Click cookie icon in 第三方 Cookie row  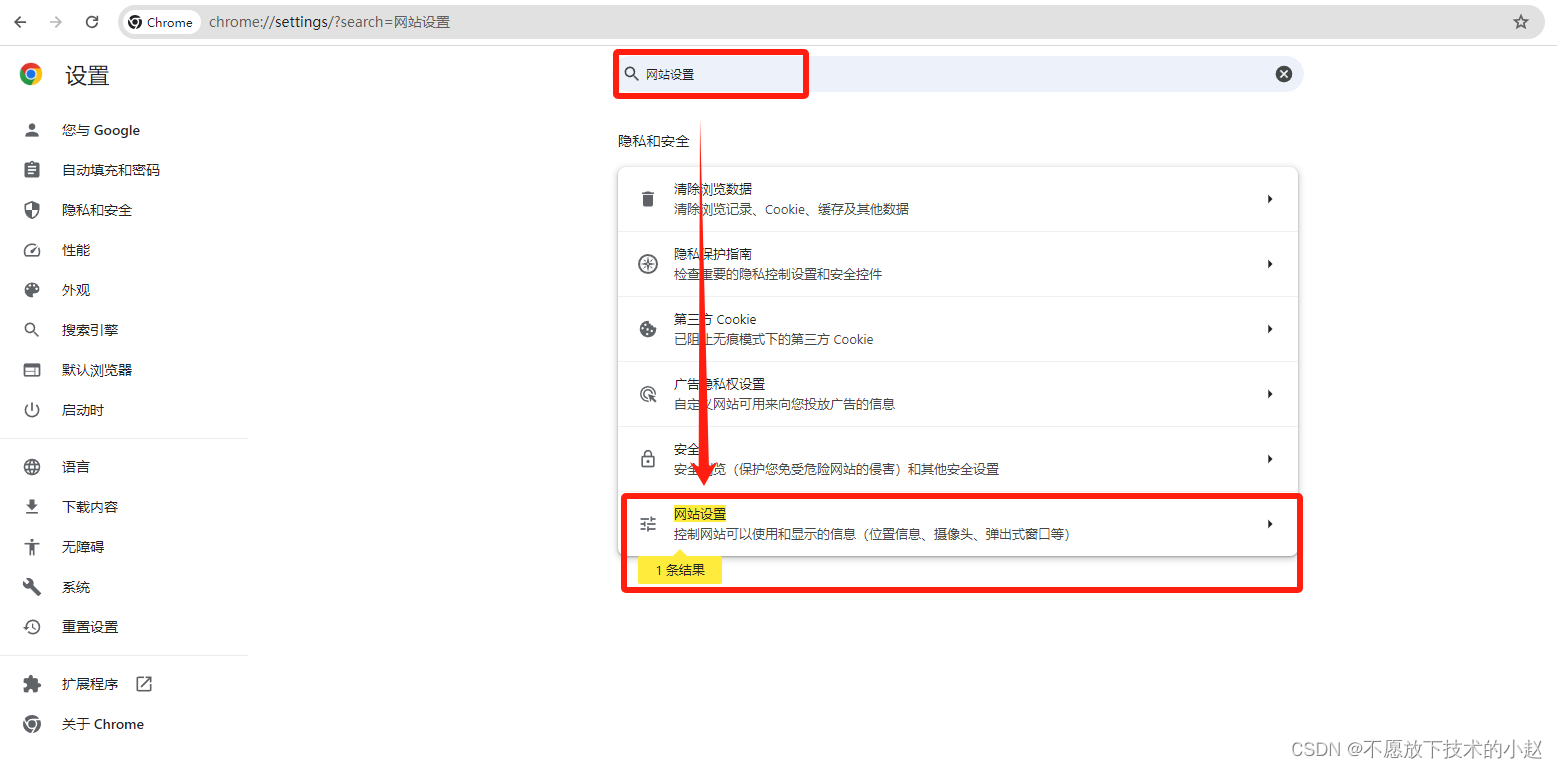point(648,329)
